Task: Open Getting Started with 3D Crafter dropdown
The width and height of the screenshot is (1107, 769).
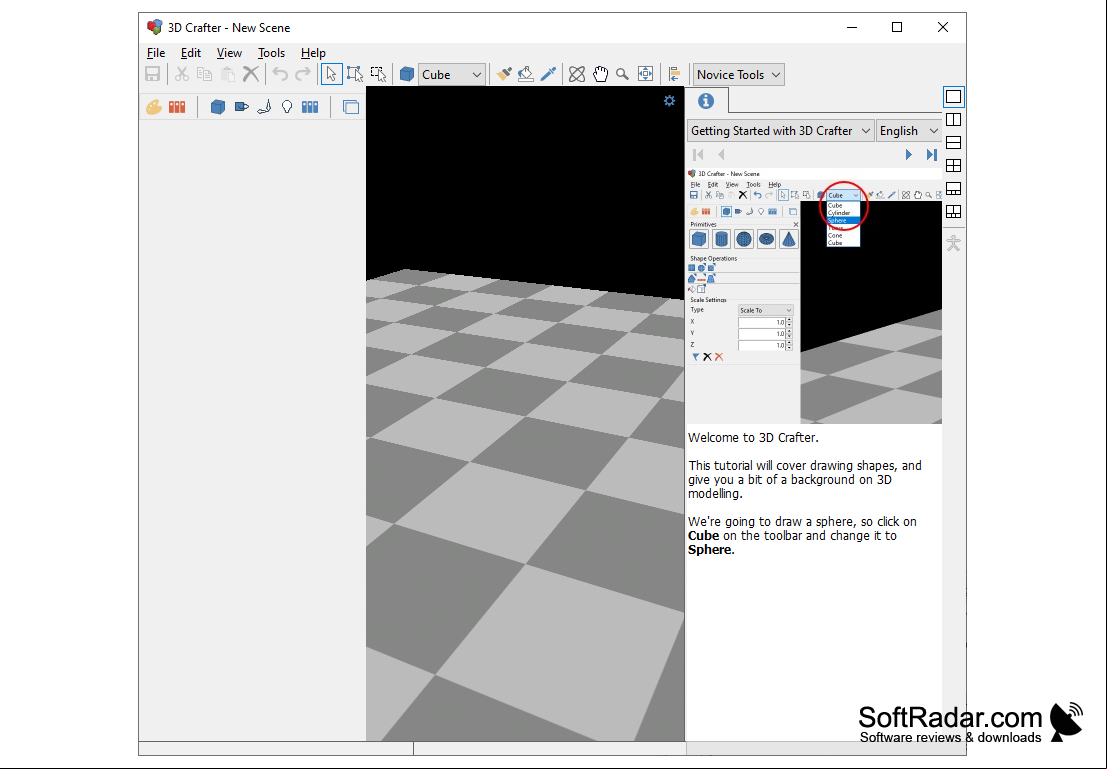Action: pos(780,131)
